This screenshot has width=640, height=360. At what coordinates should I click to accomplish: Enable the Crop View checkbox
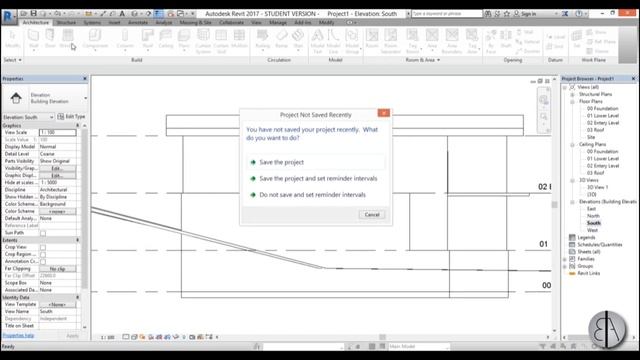(43, 247)
